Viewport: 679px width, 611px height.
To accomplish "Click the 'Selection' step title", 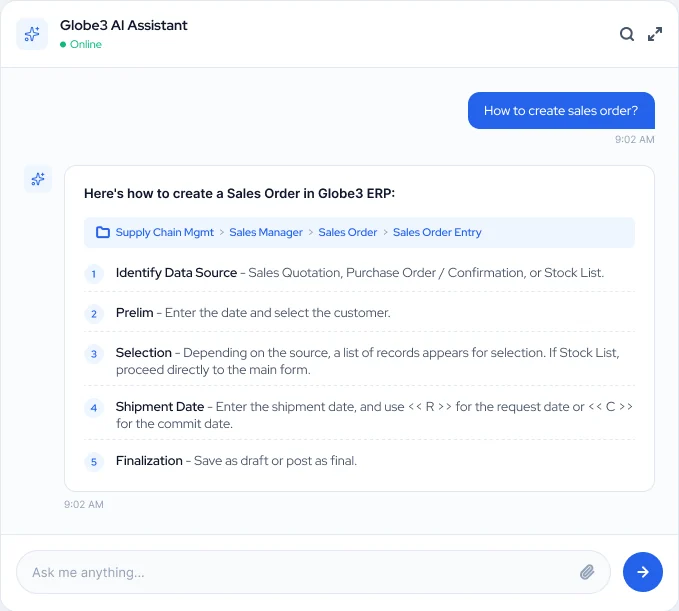I will pos(144,352).
